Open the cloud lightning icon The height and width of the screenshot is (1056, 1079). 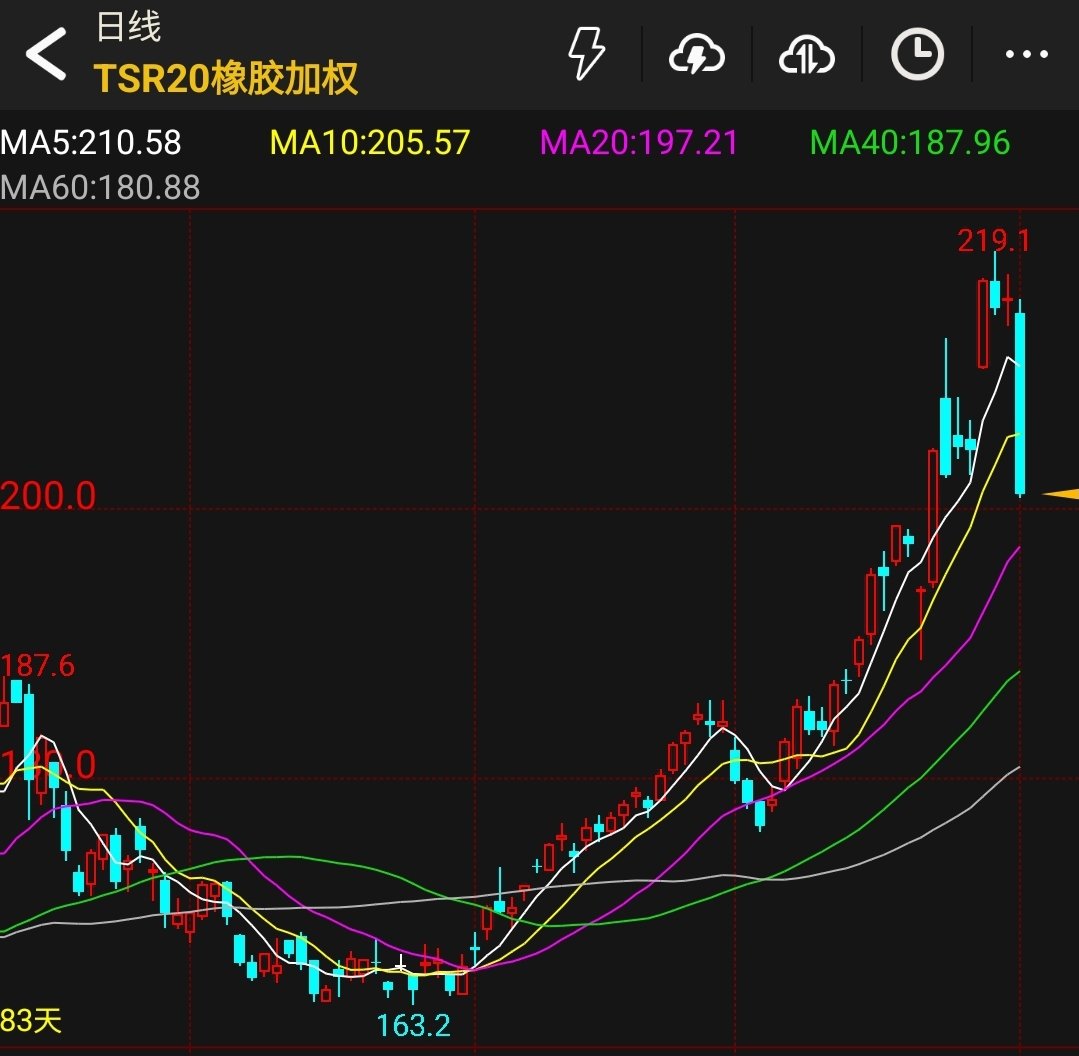click(x=696, y=54)
